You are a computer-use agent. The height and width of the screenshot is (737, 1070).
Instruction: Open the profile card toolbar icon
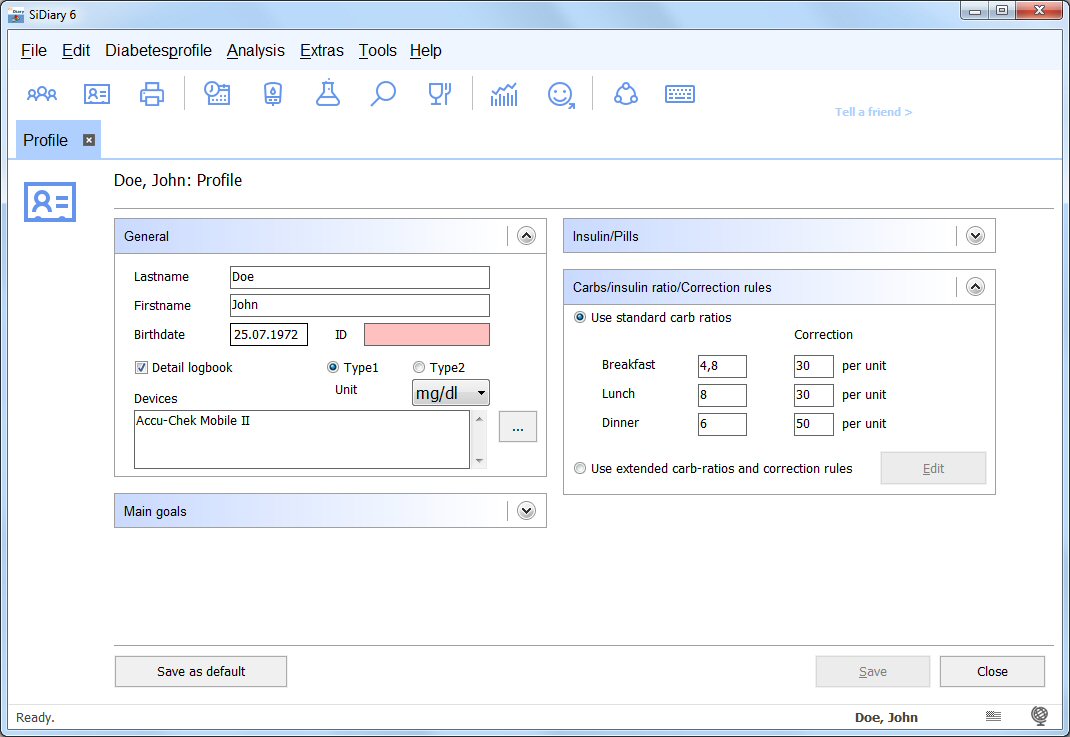(97, 94)
